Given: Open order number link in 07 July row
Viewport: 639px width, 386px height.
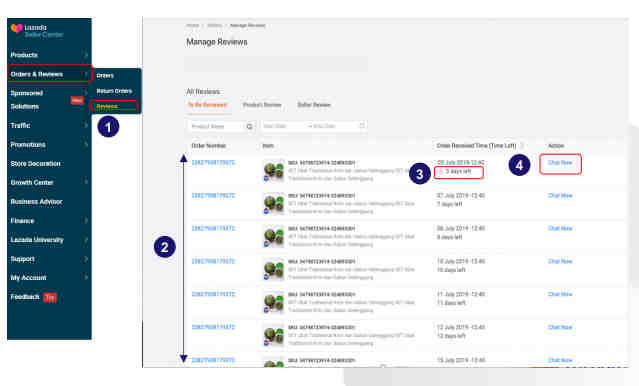Looking at the screenshot, I should 213,196.
